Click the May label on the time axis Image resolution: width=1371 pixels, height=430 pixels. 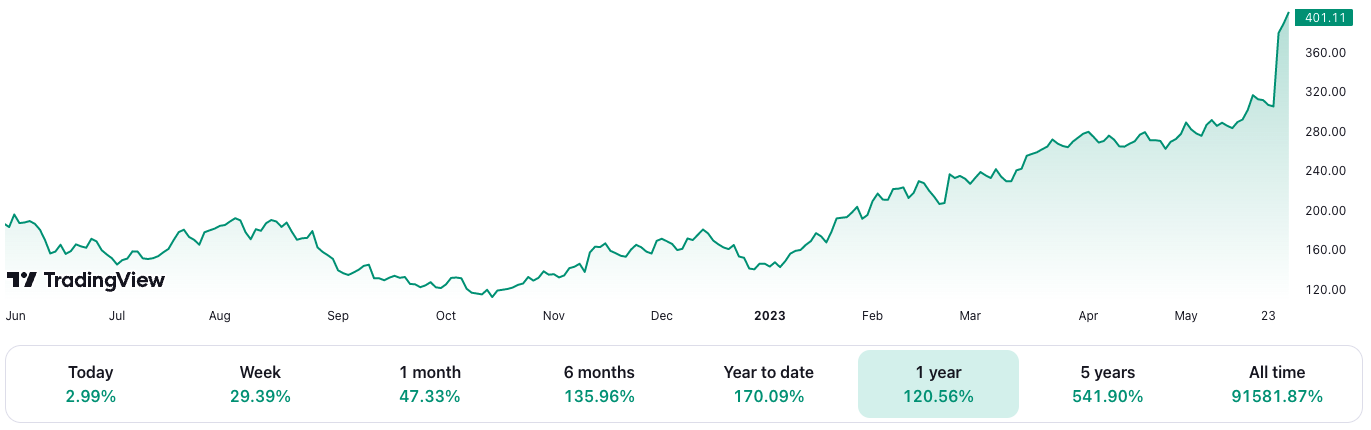(1186, 316)
